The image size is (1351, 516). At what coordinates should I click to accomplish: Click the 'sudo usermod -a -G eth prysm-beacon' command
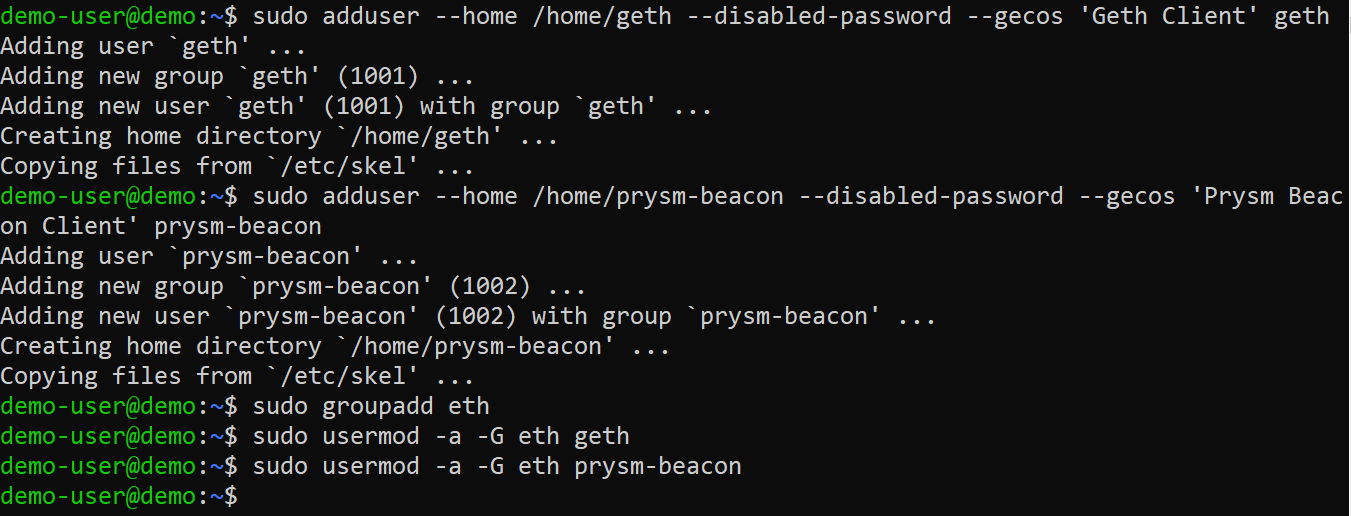[497, 466]
